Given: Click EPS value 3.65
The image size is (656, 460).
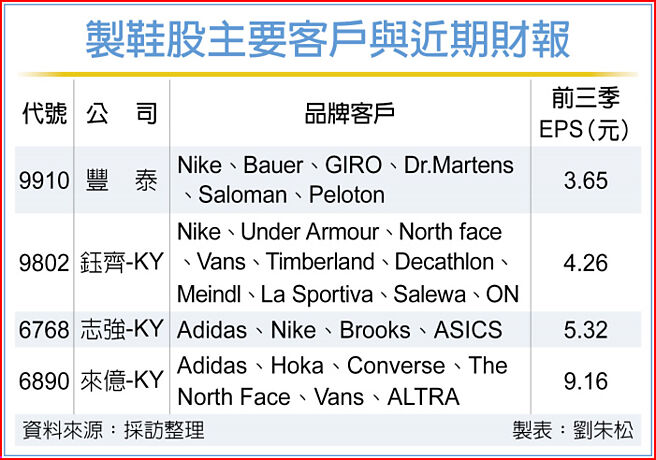Looking at the screenshot, I should tap(586, 180).
